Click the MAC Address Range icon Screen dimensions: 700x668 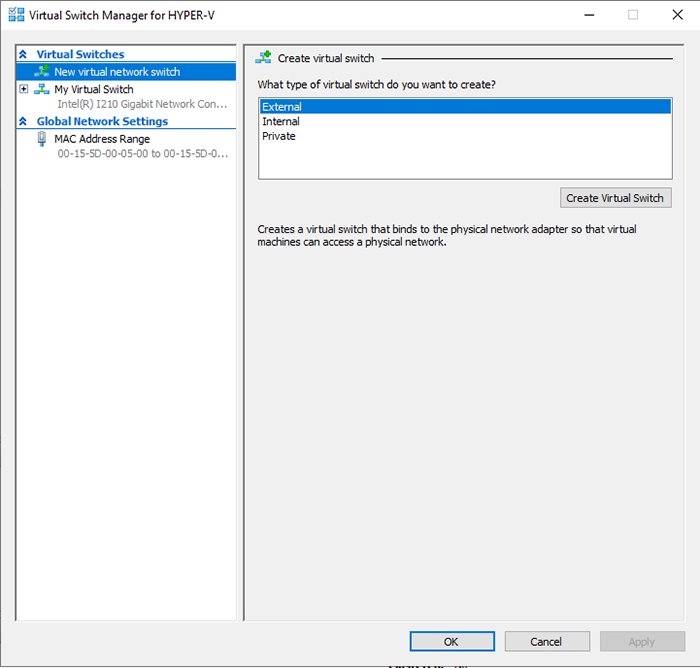point(42,139)
